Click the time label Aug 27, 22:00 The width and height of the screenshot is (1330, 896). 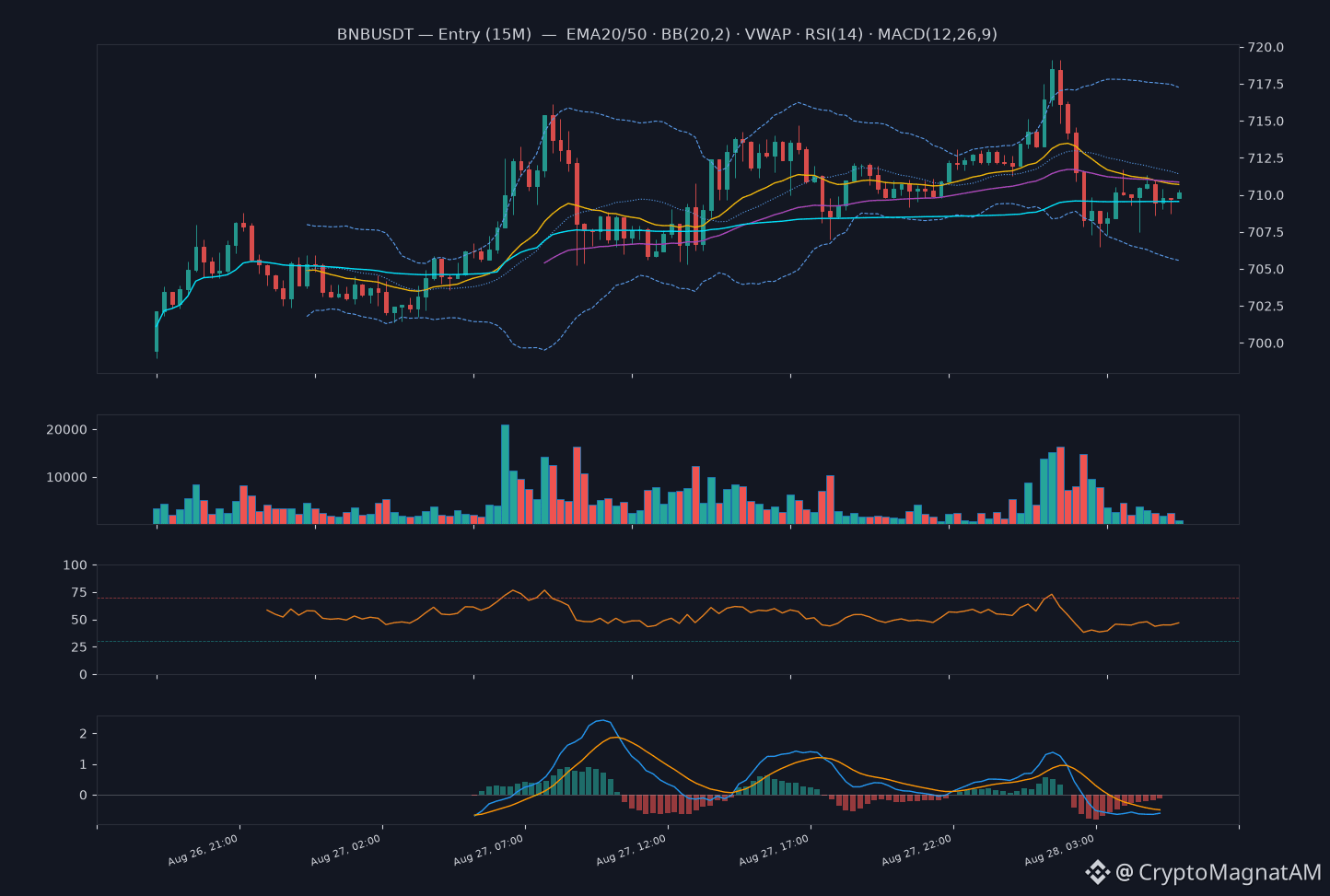pos(916,850)
